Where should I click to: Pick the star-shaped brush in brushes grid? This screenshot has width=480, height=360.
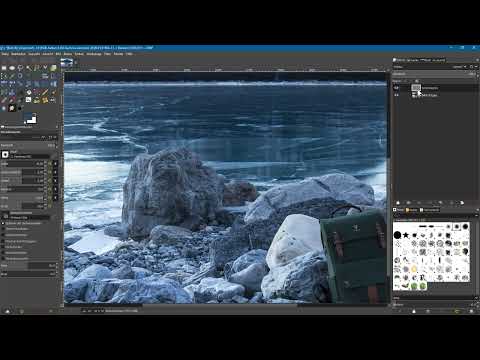tap(406, 235)
